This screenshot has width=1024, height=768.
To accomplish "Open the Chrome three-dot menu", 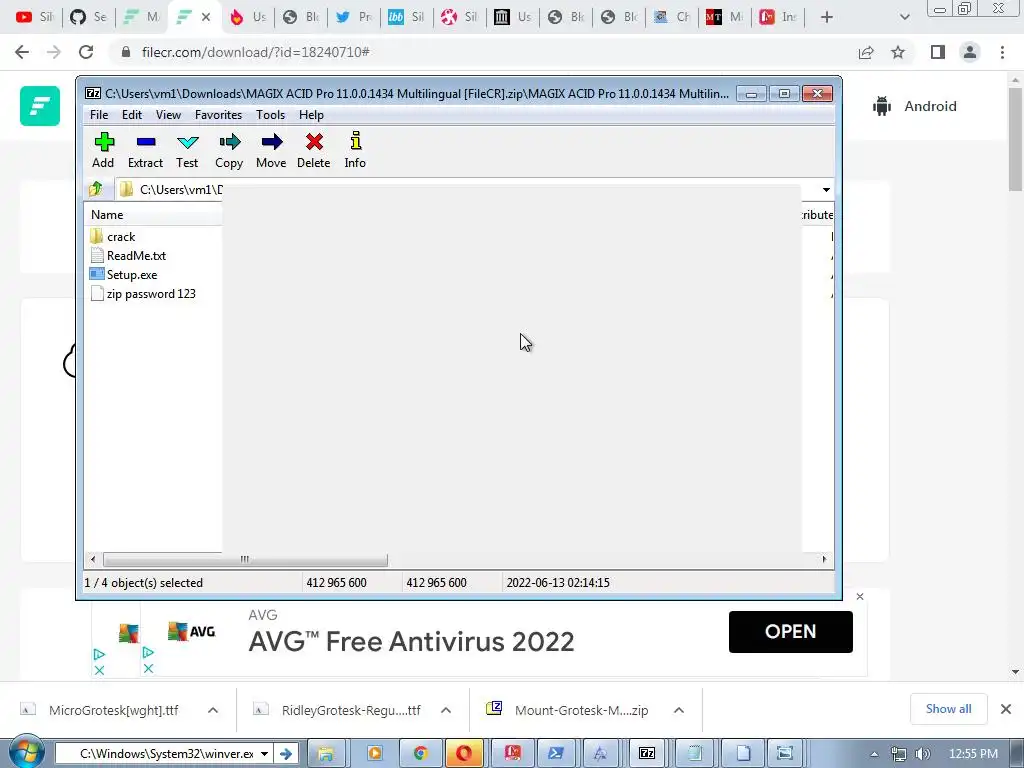I will (1002, 52).
